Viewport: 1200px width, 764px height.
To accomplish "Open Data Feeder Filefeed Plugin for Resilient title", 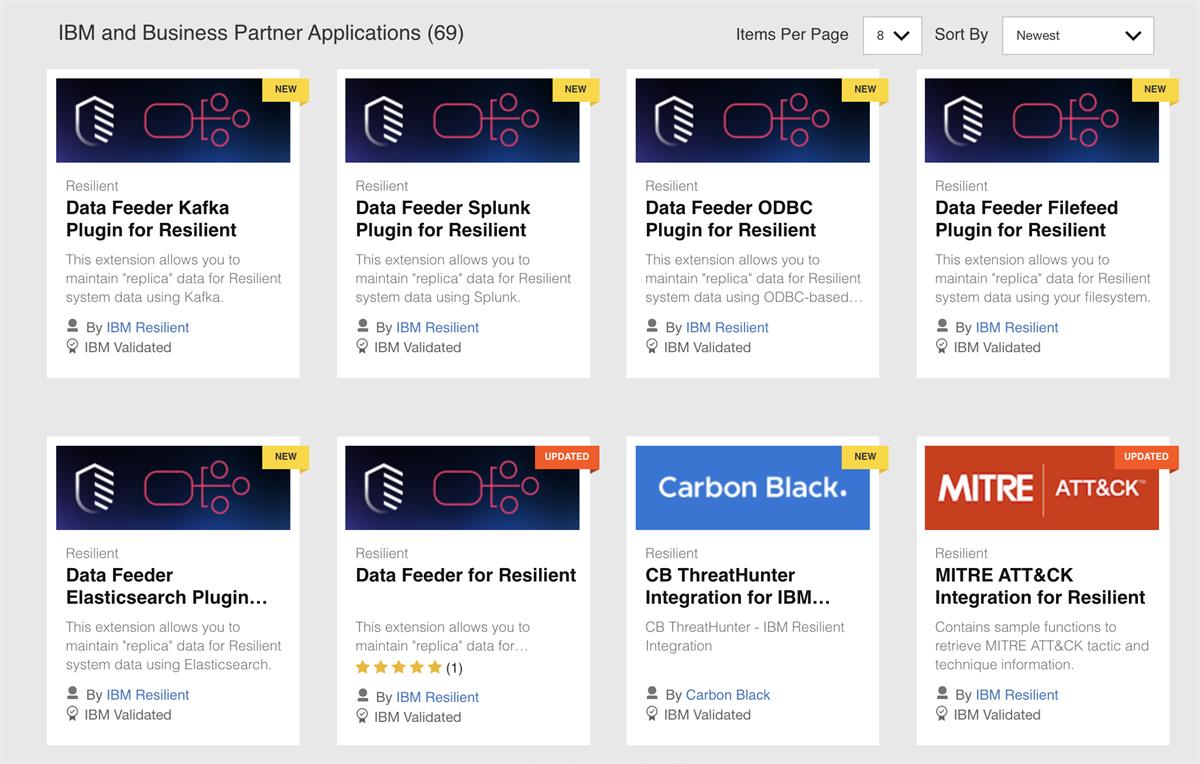I will pos(1026,219).
